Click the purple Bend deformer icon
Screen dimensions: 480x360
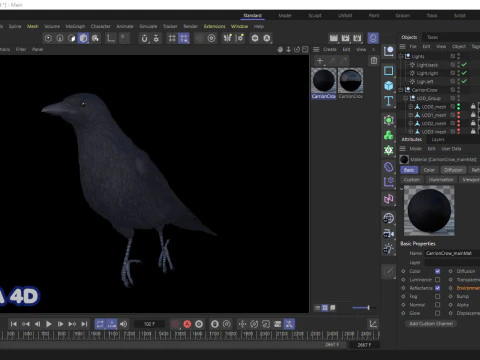(x=389, y=167)
